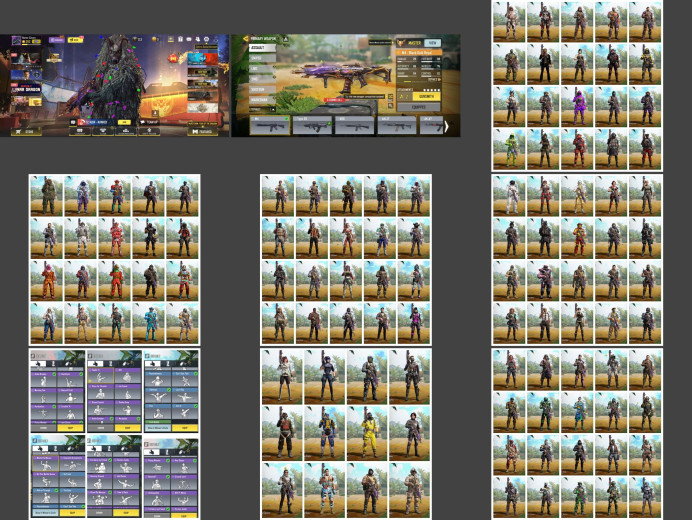The width and height of the screenshot is (692, 520).
Task: Open the Lunar Dragon season banner
Action: pyautogui.click(x=26, y=89)
